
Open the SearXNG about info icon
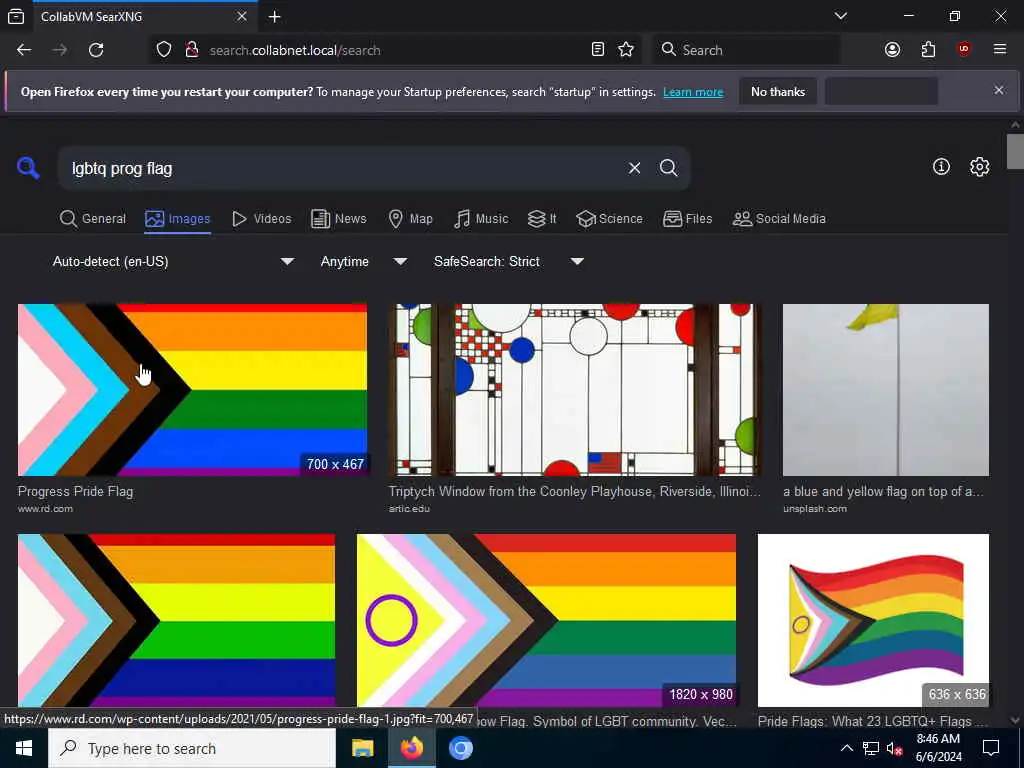pos(941,167)
